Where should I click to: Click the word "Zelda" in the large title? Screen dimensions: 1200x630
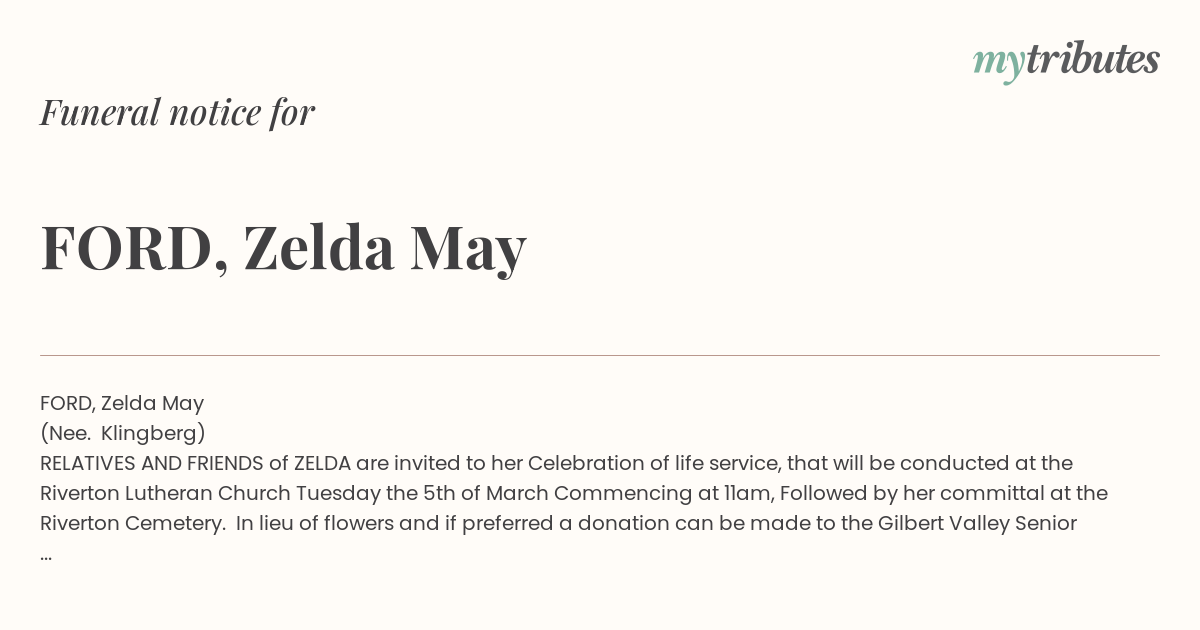(319, 248)
